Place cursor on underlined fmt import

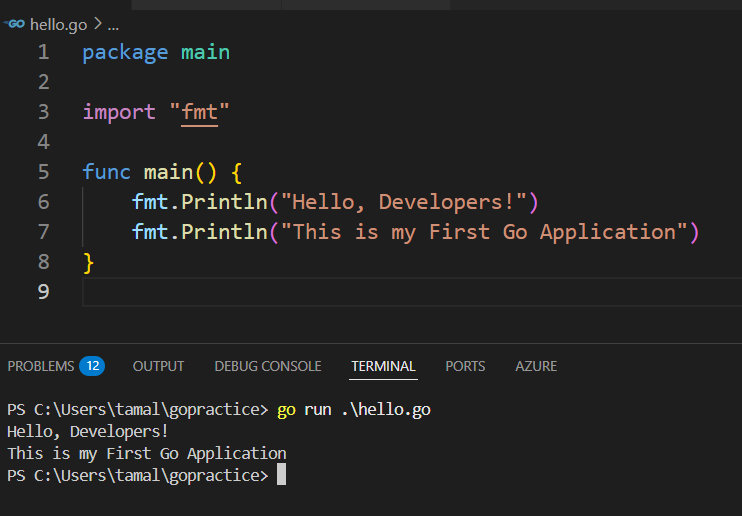point(199,113)
